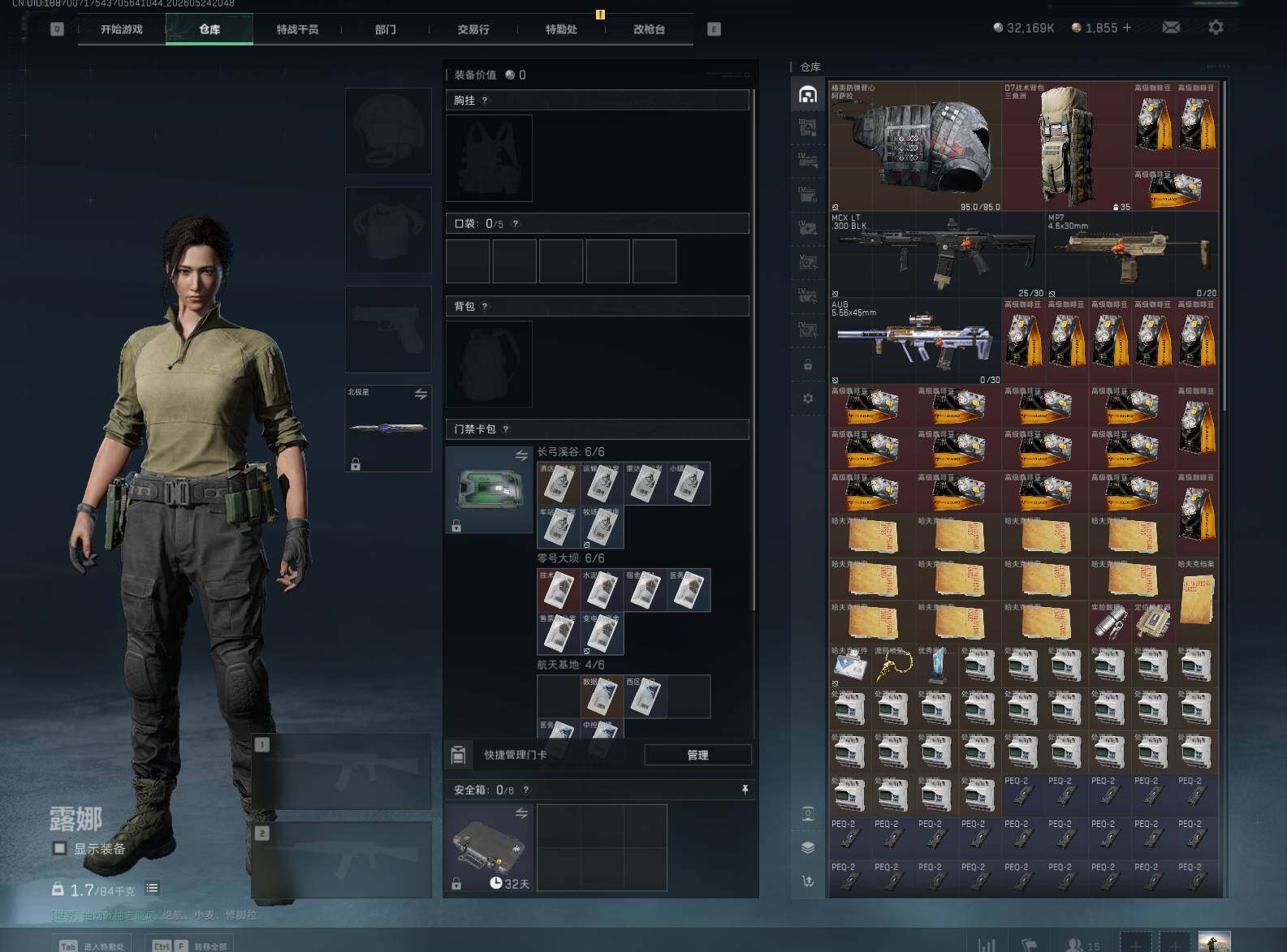Select the 北极星 melee knife slot

[x=388, y=428]
